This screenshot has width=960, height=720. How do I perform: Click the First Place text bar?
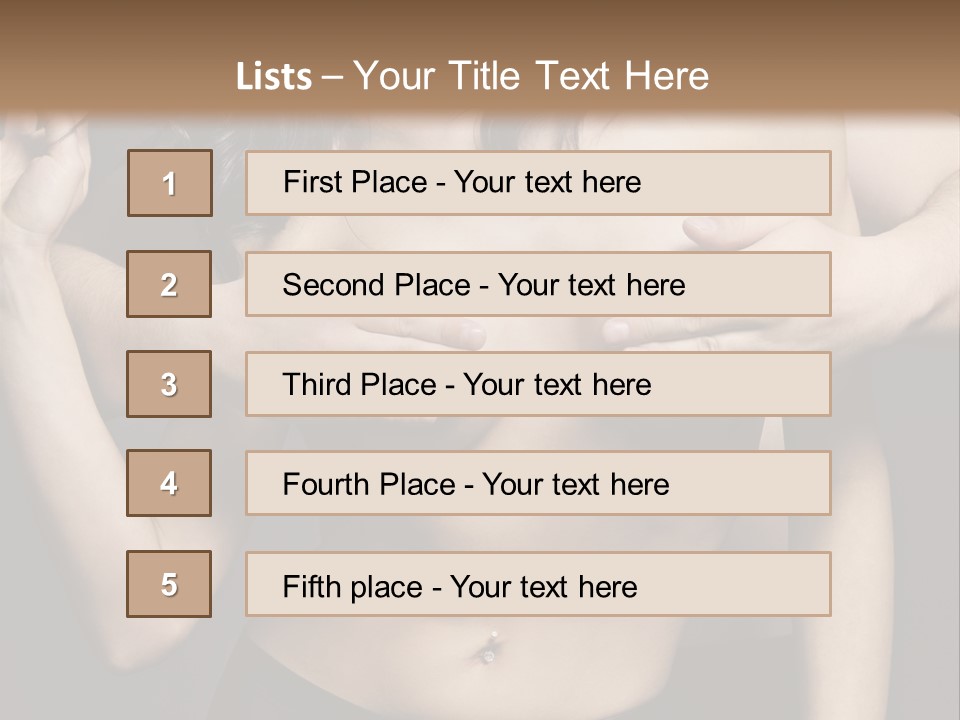538,183
